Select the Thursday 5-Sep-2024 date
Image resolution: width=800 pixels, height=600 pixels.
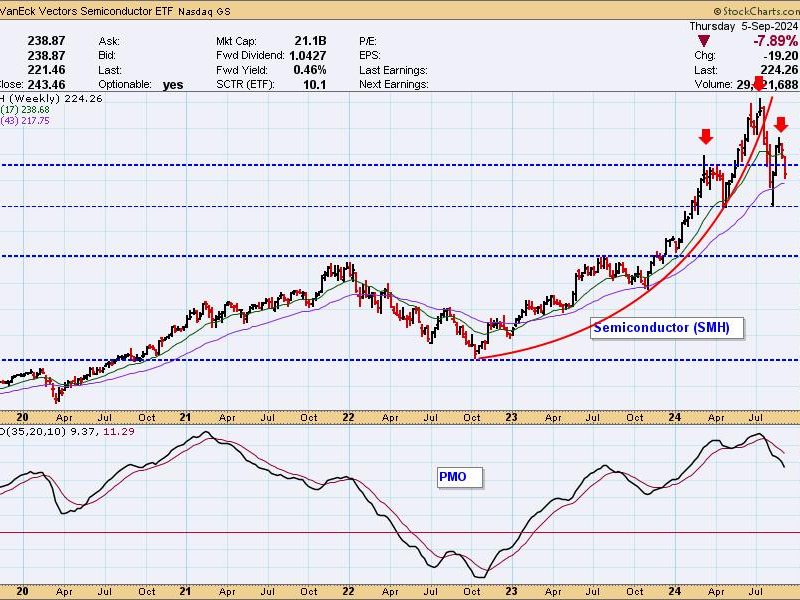[743, 26]
